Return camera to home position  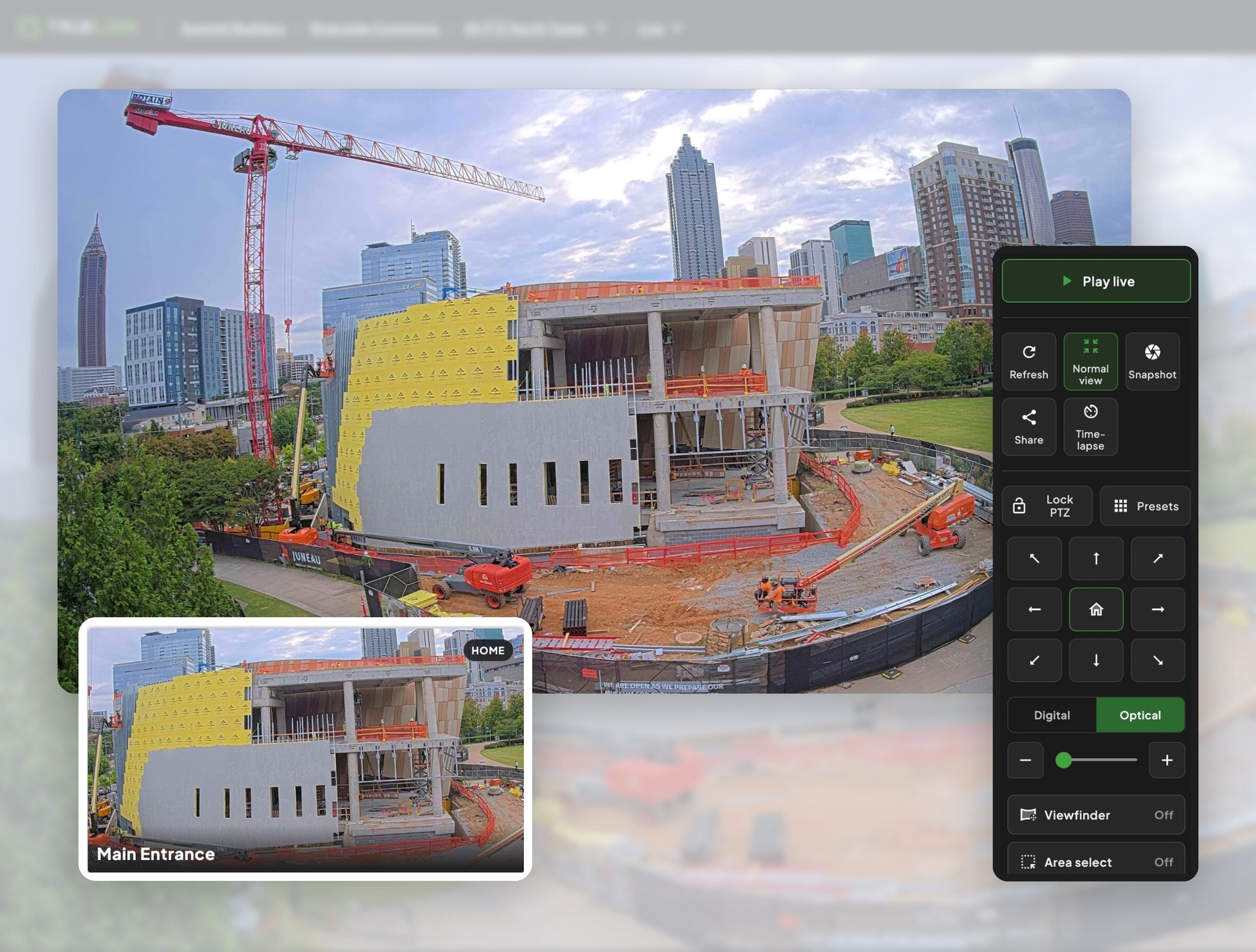[x=1095, y=609]
